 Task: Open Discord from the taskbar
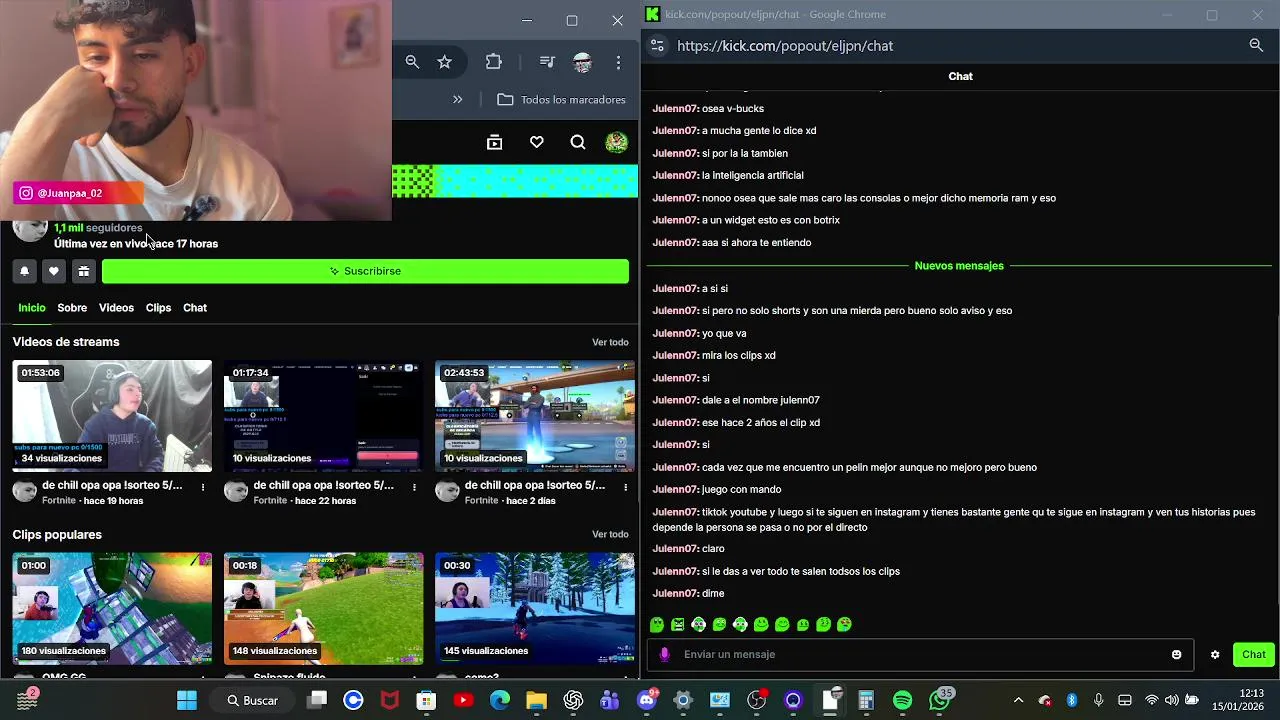[x=646, y=700]
